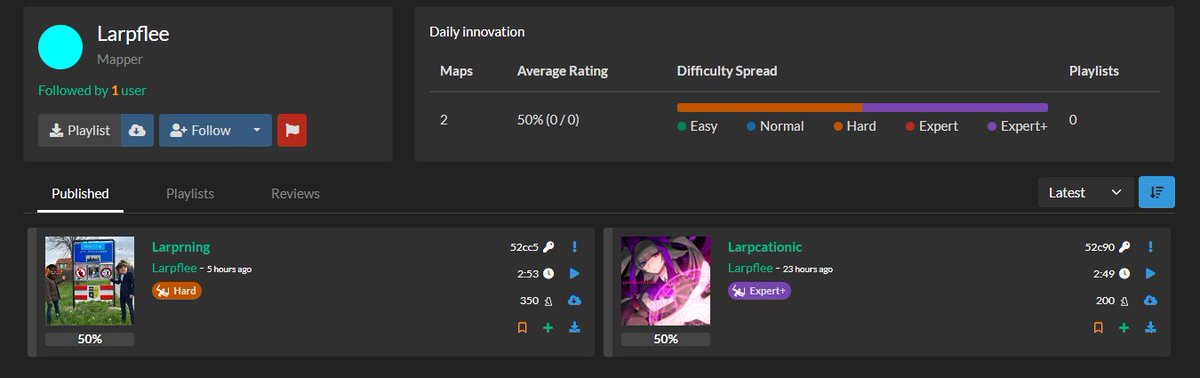Click one-click install cloud icon for Larpcationic
This screenshot has width=1200, height=378.
[x=1151, y=300]
